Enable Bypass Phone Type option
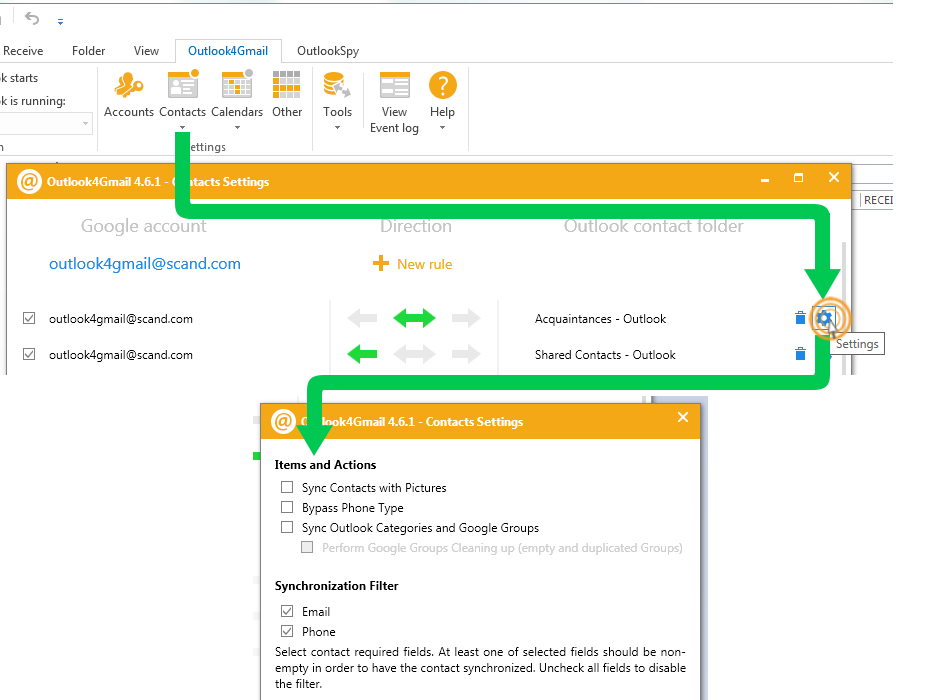 [287, 507]
